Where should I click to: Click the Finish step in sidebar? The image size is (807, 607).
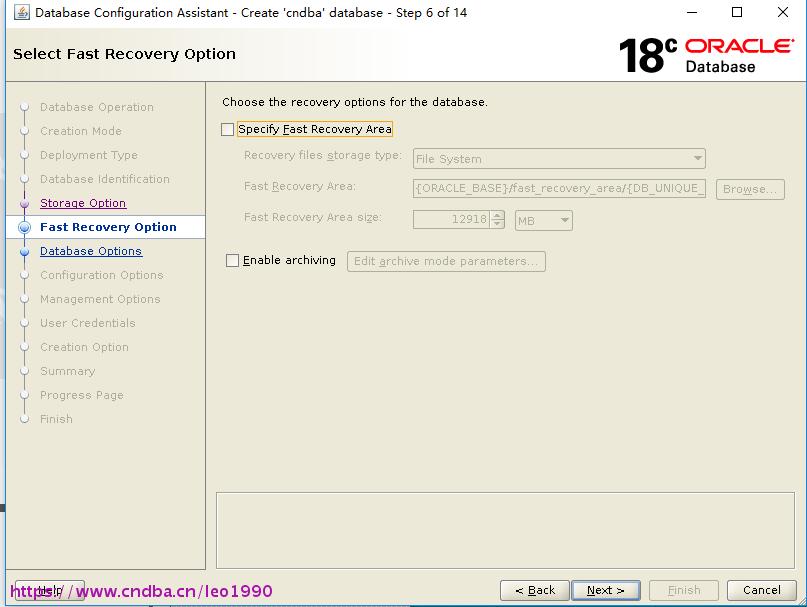click(x=56, y=419)
